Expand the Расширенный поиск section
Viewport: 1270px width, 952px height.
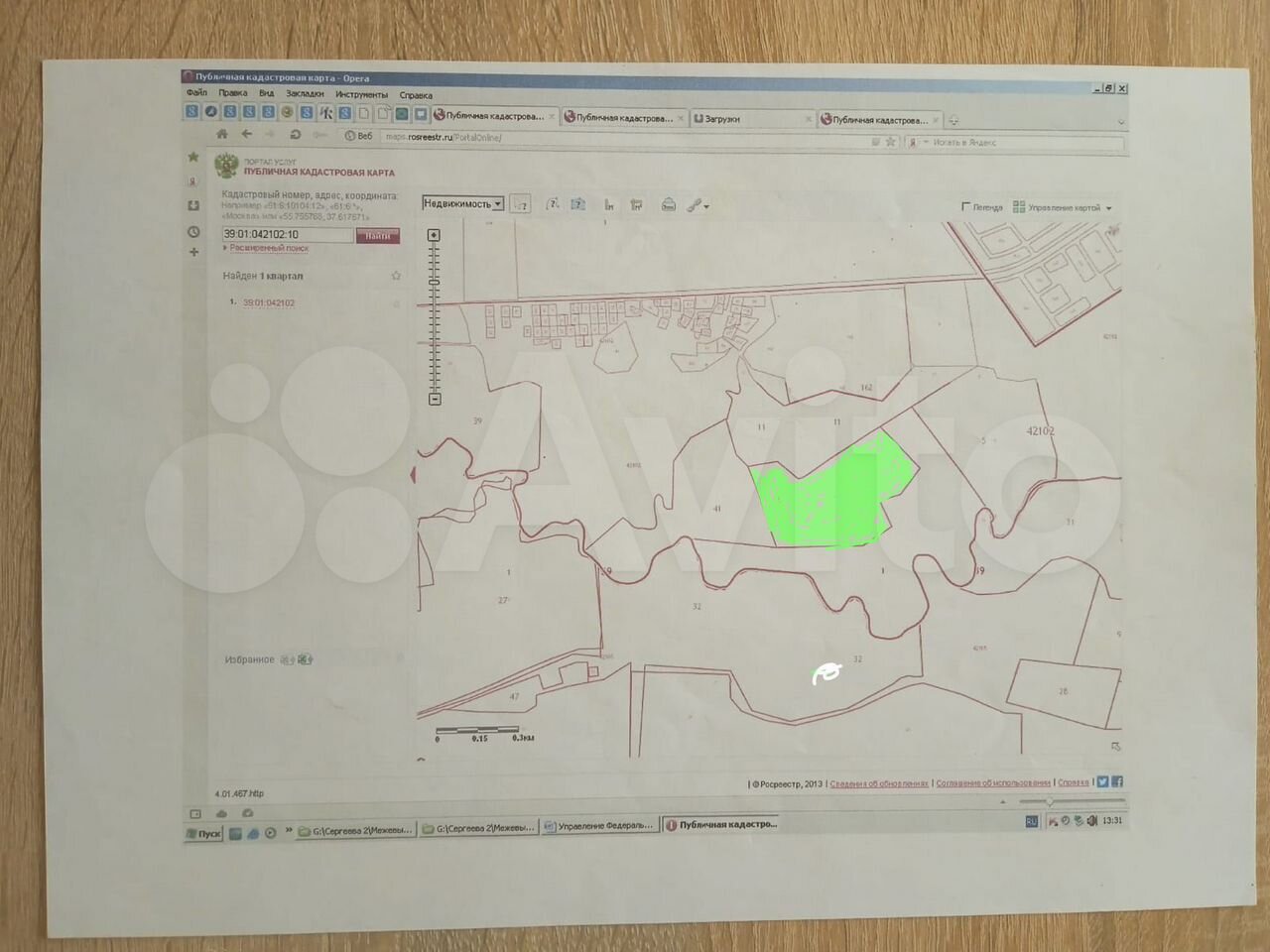(x=268, y=248)
